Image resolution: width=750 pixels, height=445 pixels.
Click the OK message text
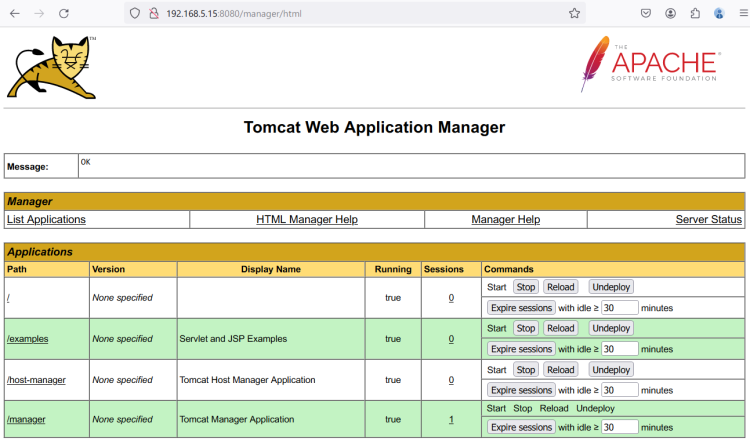86,162
